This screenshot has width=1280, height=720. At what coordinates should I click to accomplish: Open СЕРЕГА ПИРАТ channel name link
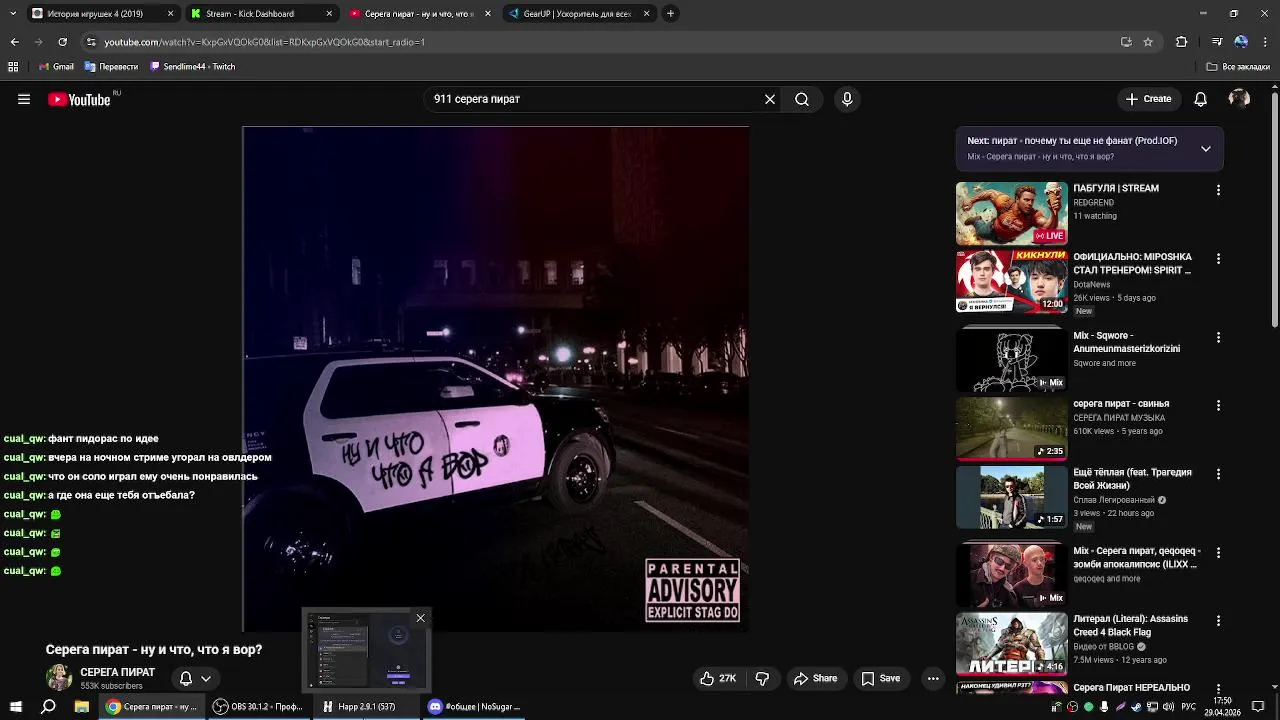point(117,672)
